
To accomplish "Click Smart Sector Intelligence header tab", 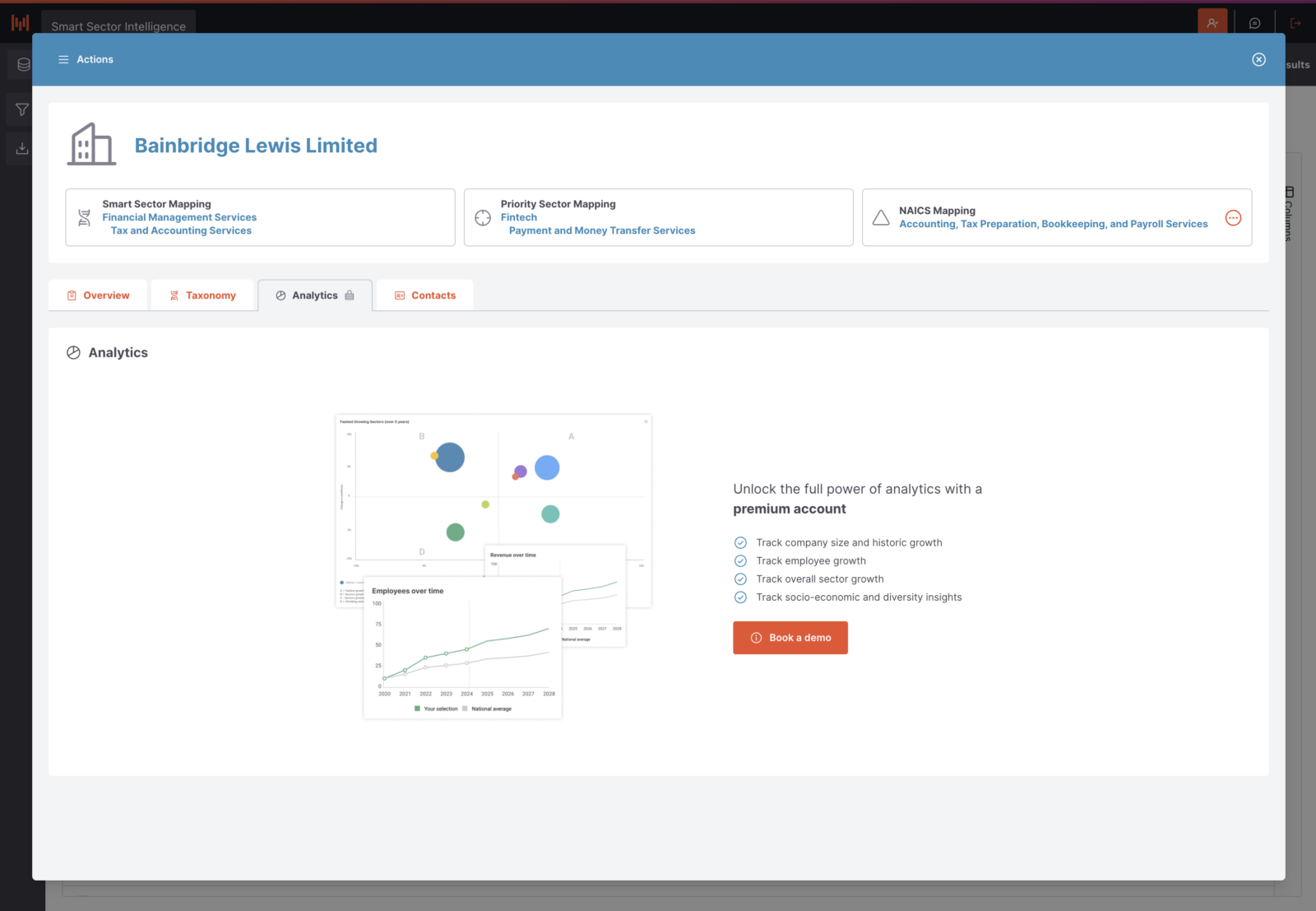I will tap(118, 26).
